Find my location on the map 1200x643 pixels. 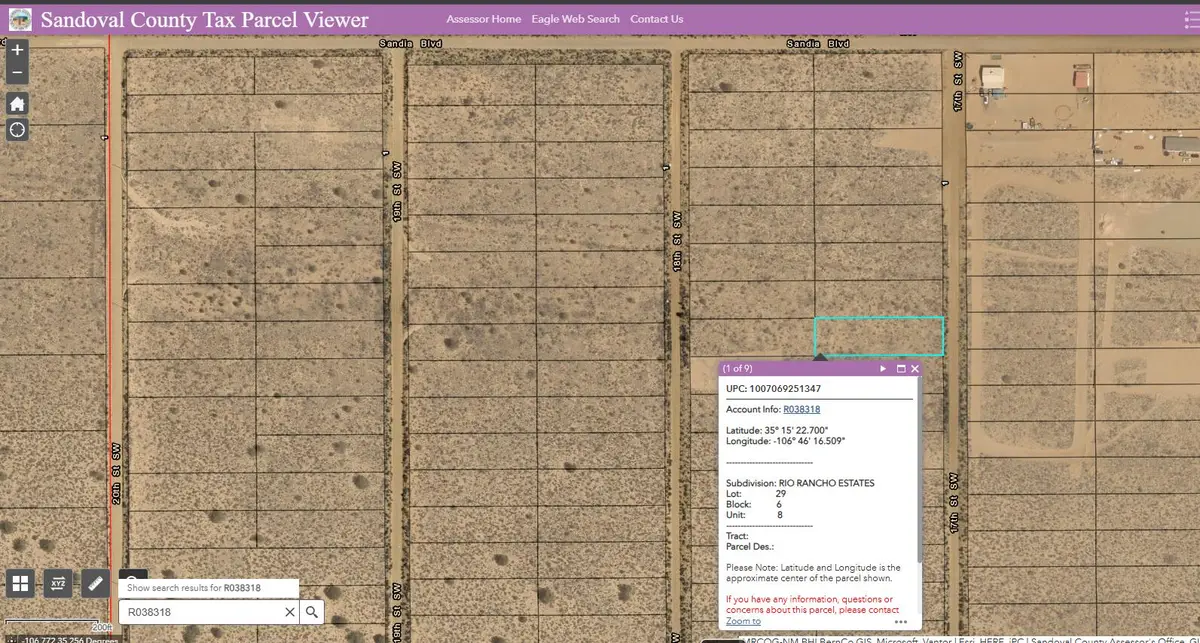tap(17, 130)
